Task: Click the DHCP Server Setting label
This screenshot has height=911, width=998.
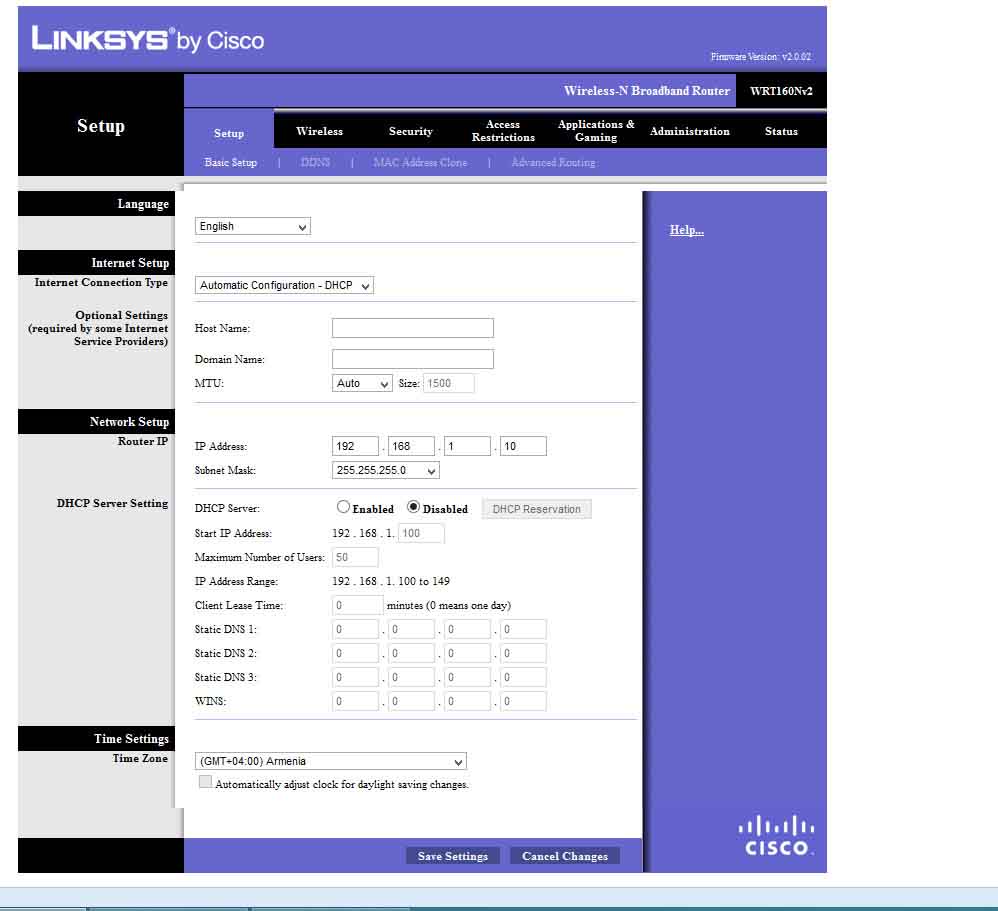Action: [113, 503]
